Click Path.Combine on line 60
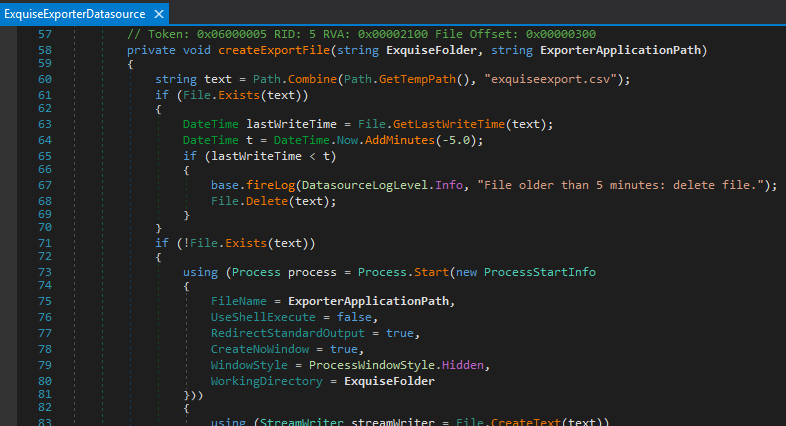The height and width of the screenshot is (426, 786). point(295,79)
